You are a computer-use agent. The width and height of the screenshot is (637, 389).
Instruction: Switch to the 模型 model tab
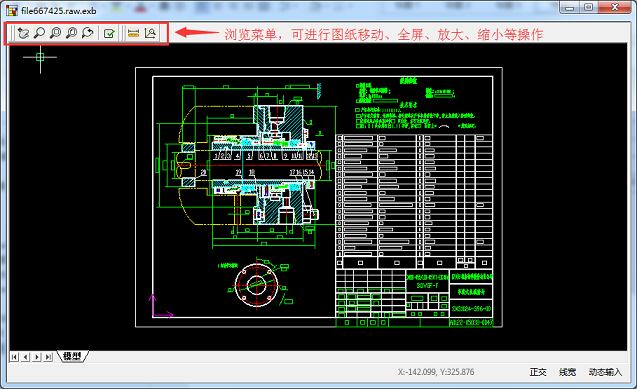point(72,356)
